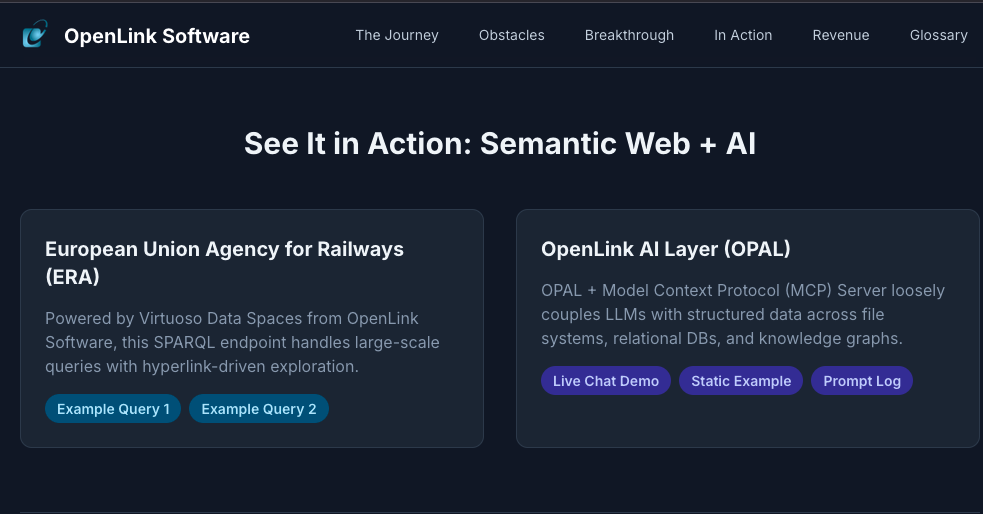
Task: View the Prompt Log
Action: (x=862, y=380)
